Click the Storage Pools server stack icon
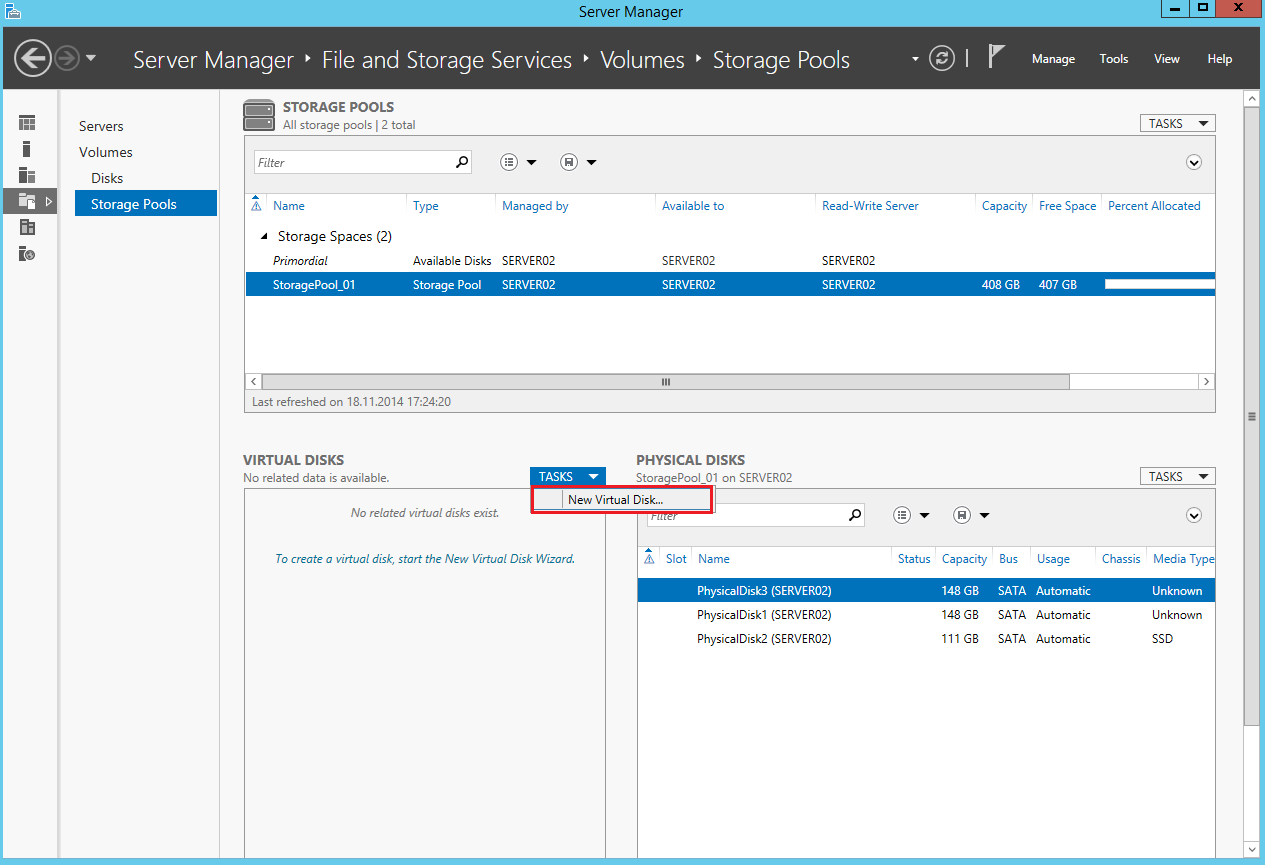The height and width of the screenshot is (865, 1265). click(259, 115)
